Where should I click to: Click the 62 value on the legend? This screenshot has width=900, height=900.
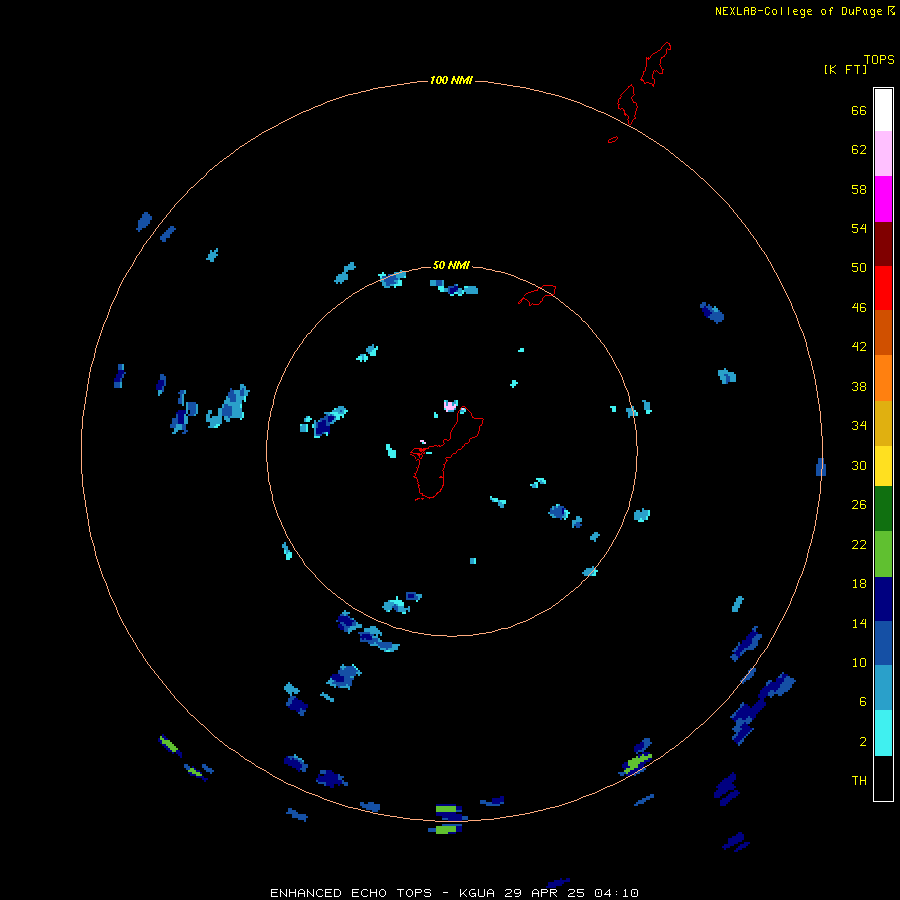(859, 150)
